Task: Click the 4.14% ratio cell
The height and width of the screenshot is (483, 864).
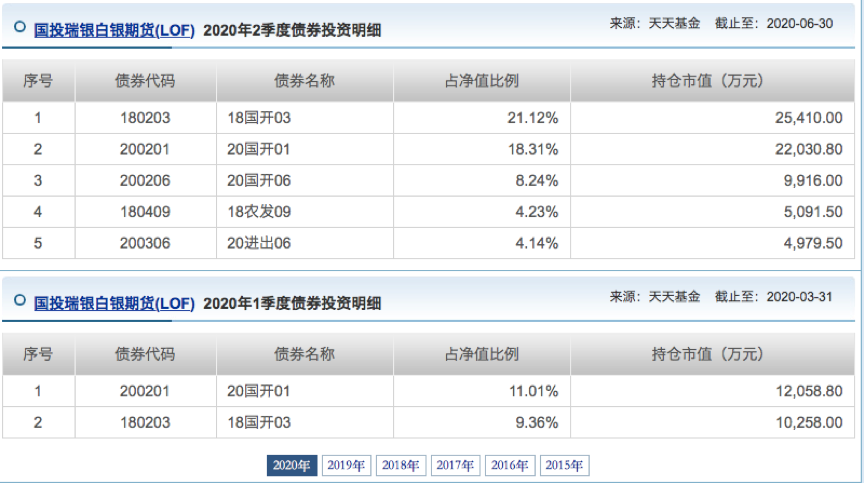Action: [537, 243]
